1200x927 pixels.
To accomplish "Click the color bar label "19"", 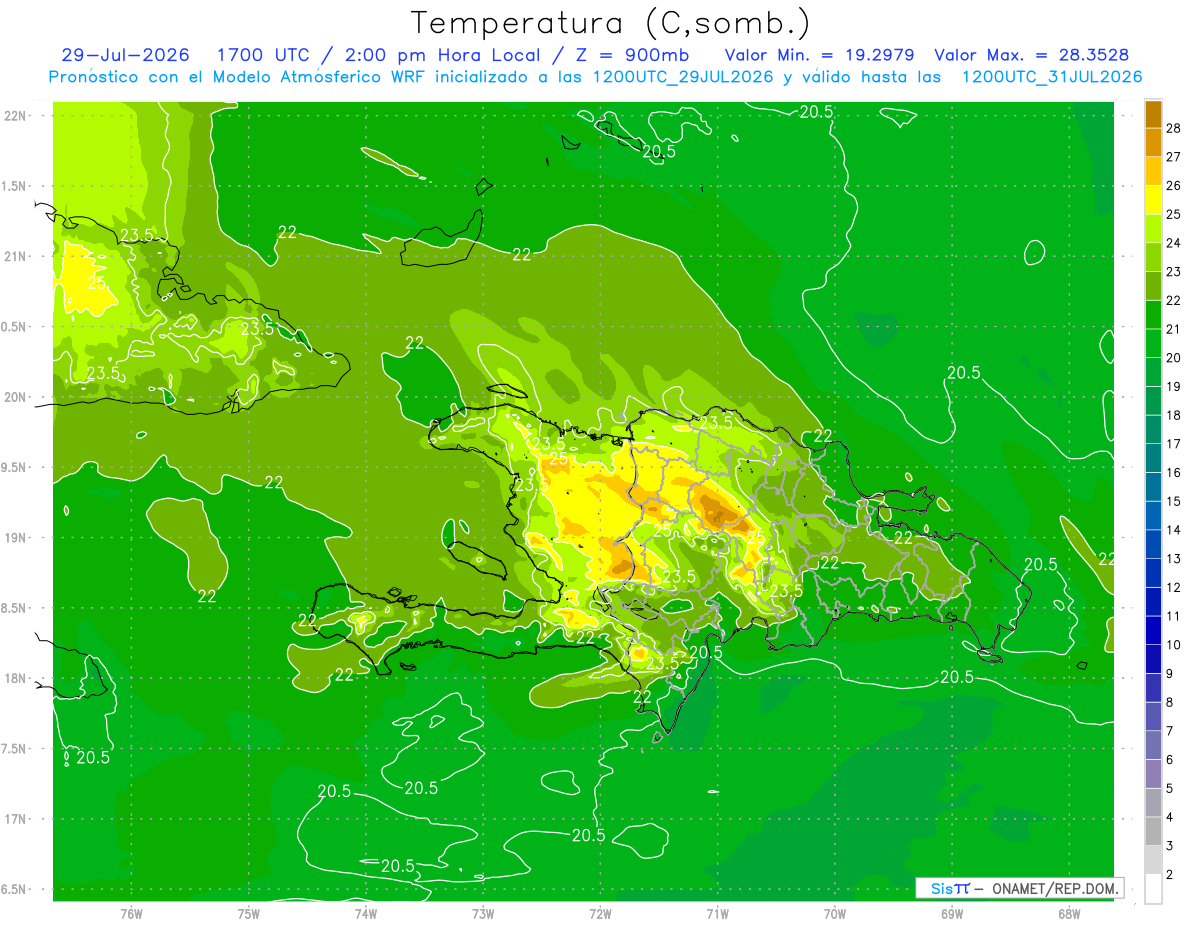I will coord(1174,386).
